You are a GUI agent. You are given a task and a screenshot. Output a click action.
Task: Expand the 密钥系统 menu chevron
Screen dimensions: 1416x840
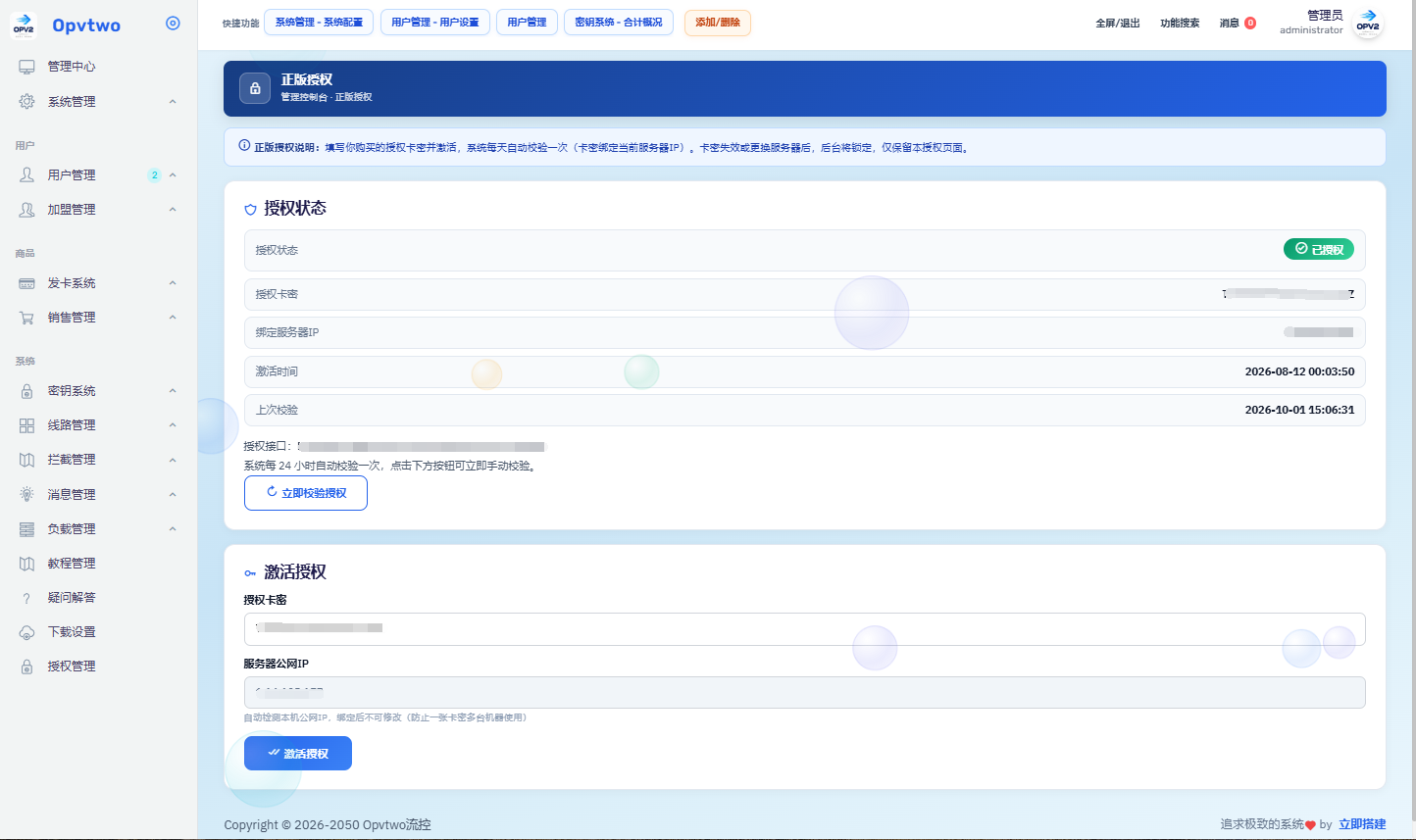(173, 391)
